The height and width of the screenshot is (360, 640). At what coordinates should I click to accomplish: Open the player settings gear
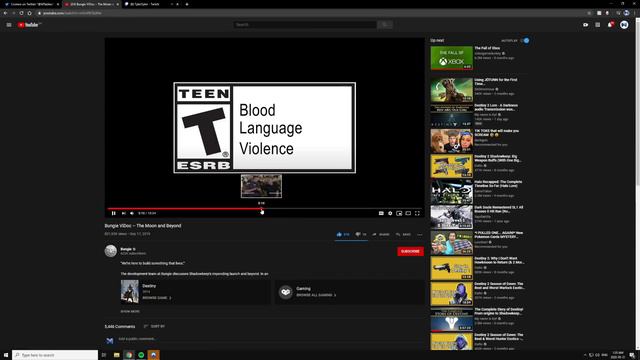(x=390, y=213)
